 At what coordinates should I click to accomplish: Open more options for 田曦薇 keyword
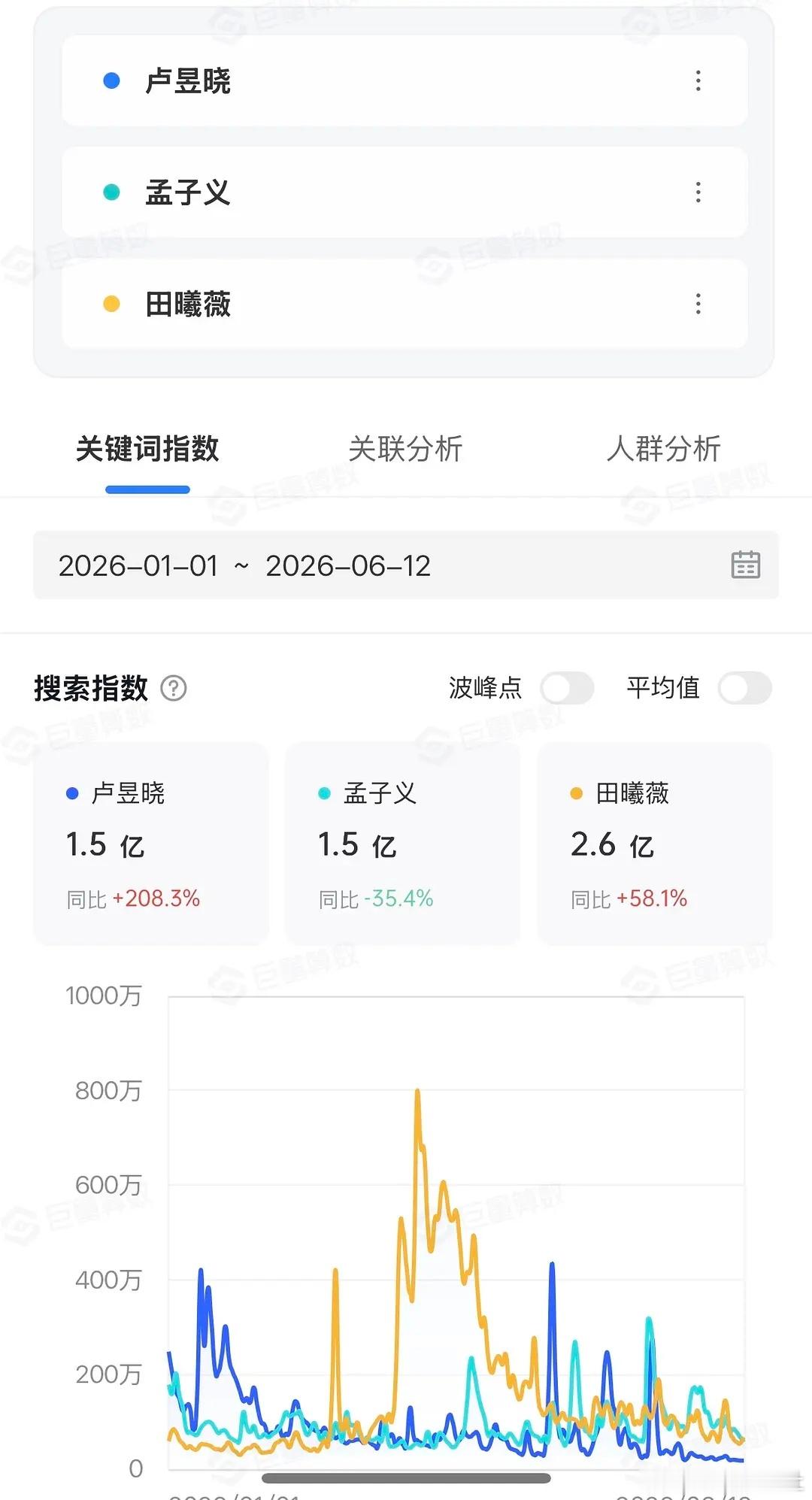click(698, 304)
